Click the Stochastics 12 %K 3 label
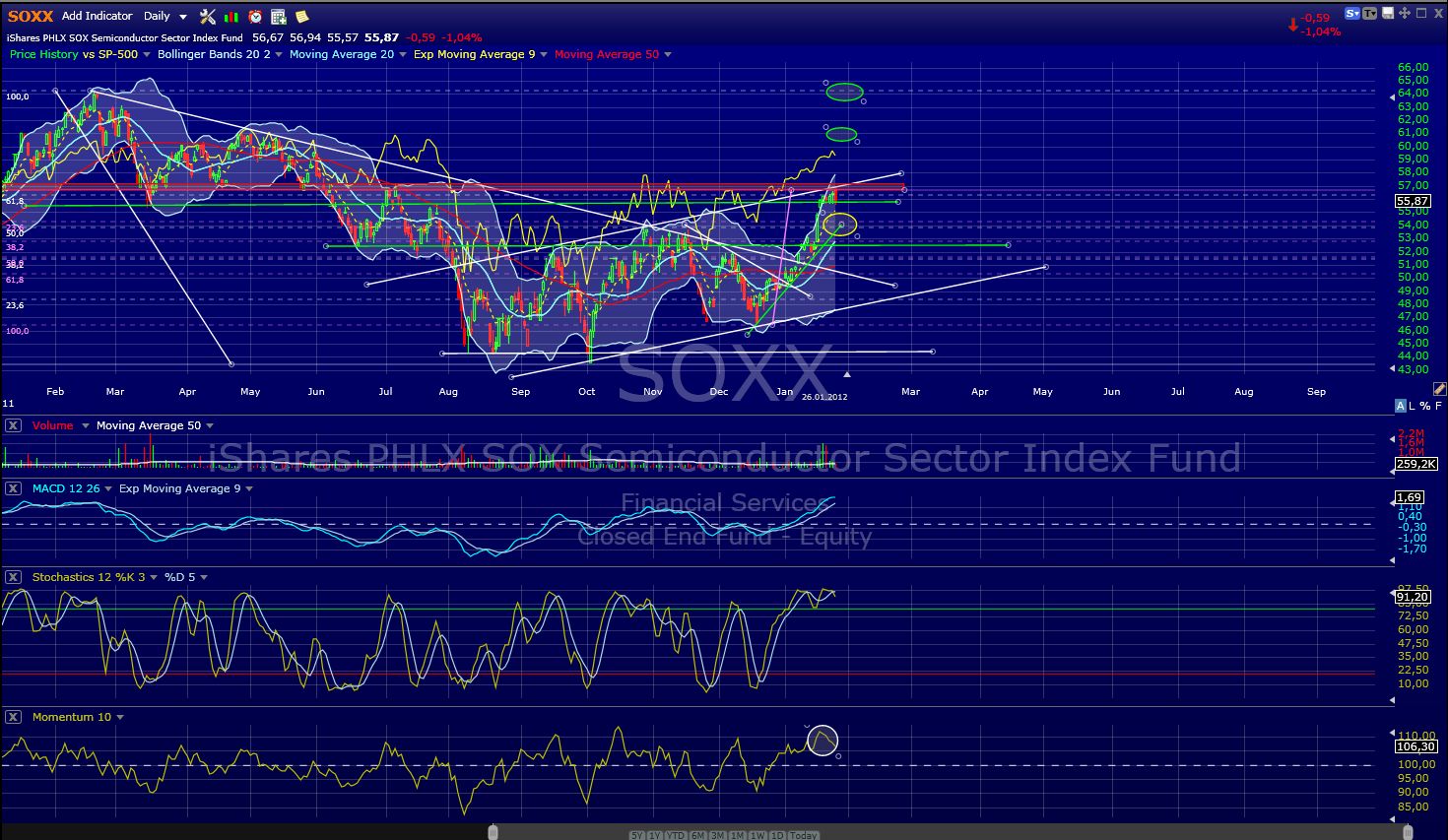This screenshot has height=840, width=1448. [x=90, y=577]
